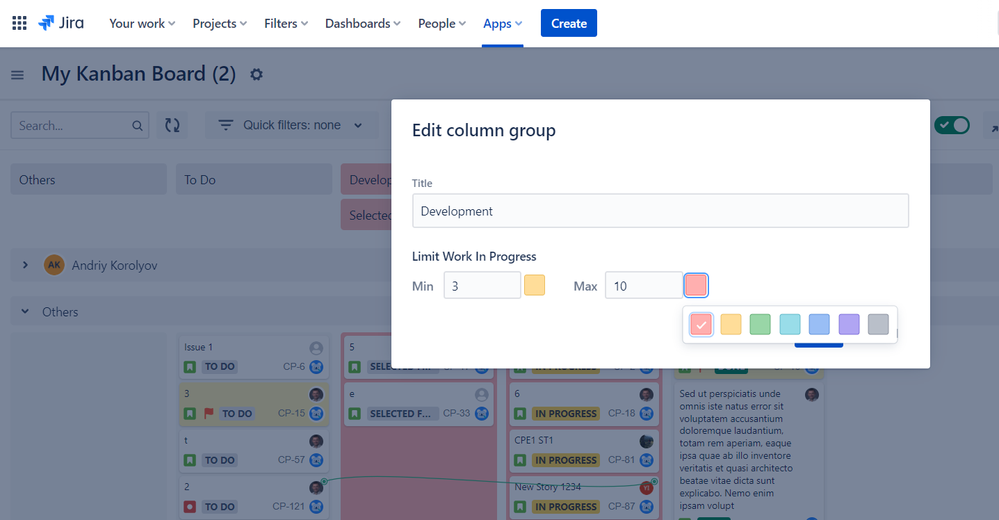Click the unassigned avatar on Issue 1 card
Viewport: 999px width, 520px height.
[x=316, y=348]
